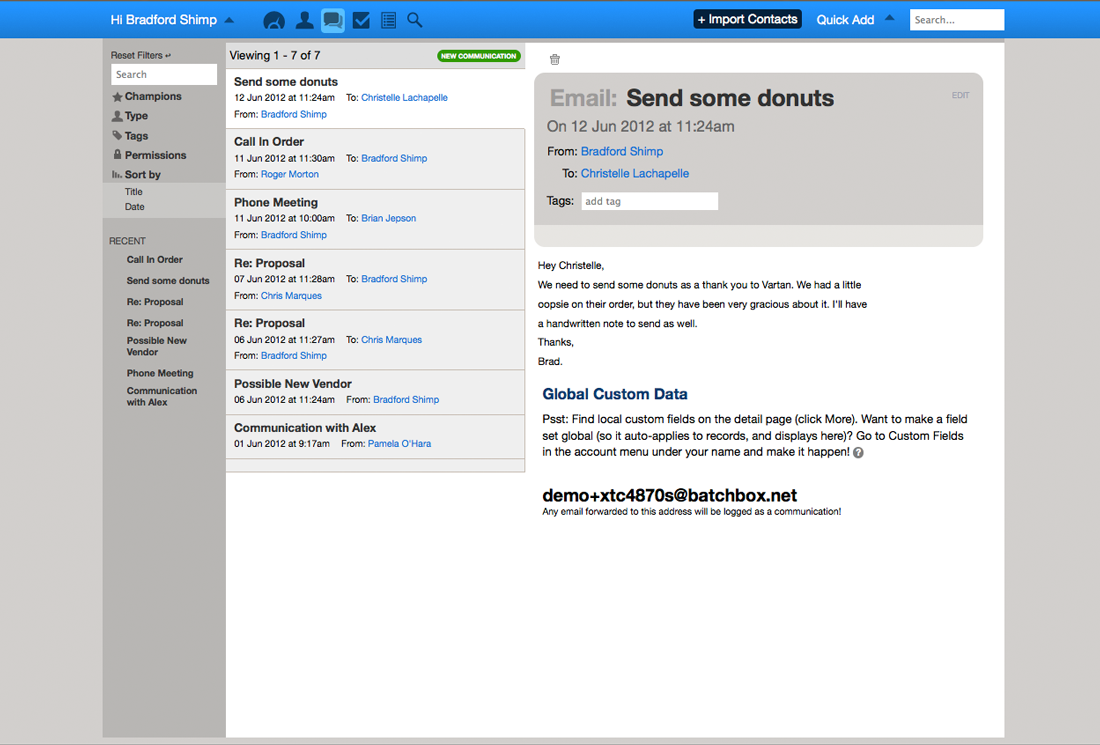Open Christelle Lachapelle link in list
Viewport: 1100px width, 745px height.
coord(404,98)
